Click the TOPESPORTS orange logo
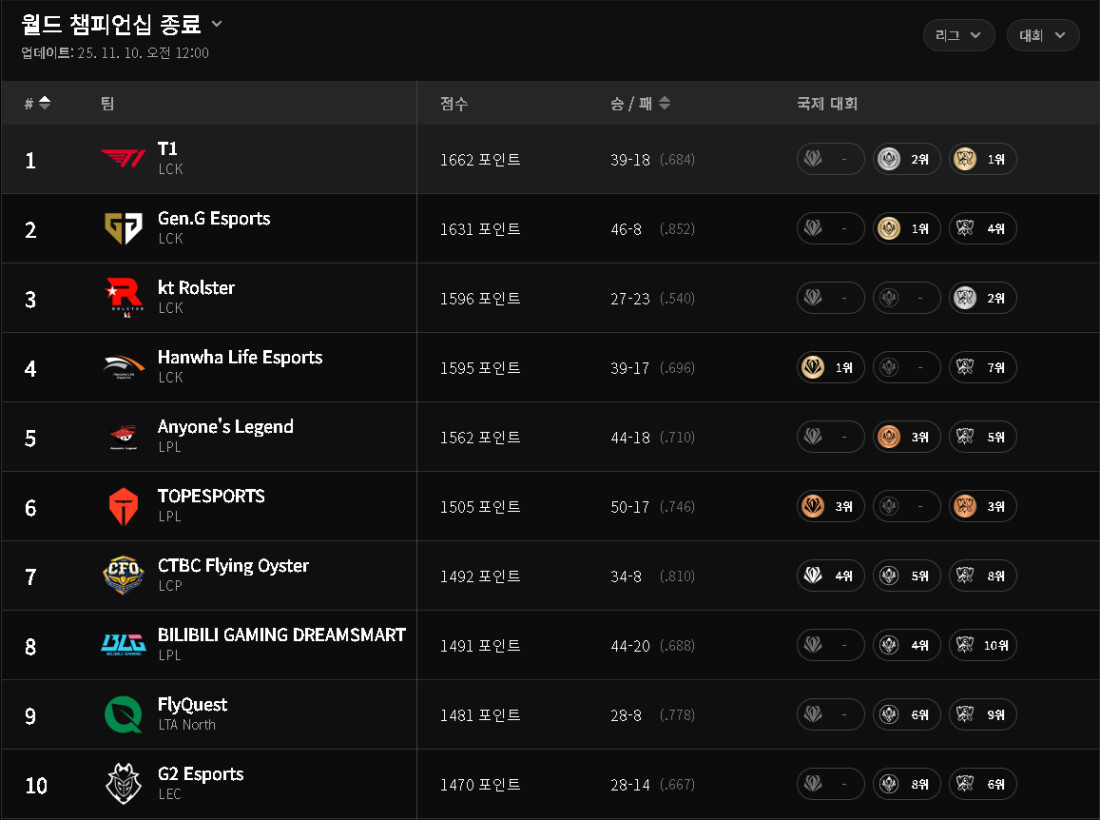 click(x=123, y=507)
